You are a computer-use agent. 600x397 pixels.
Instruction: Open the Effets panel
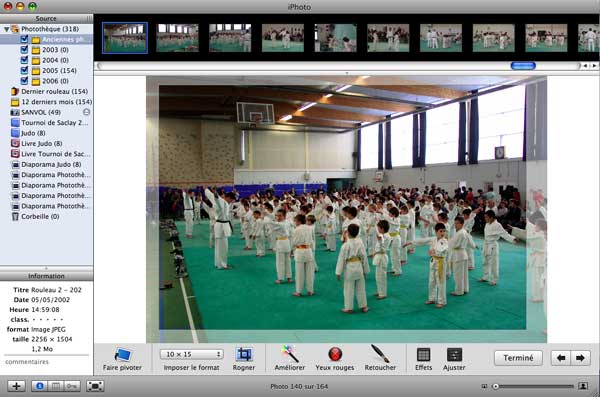click(423, 355)
